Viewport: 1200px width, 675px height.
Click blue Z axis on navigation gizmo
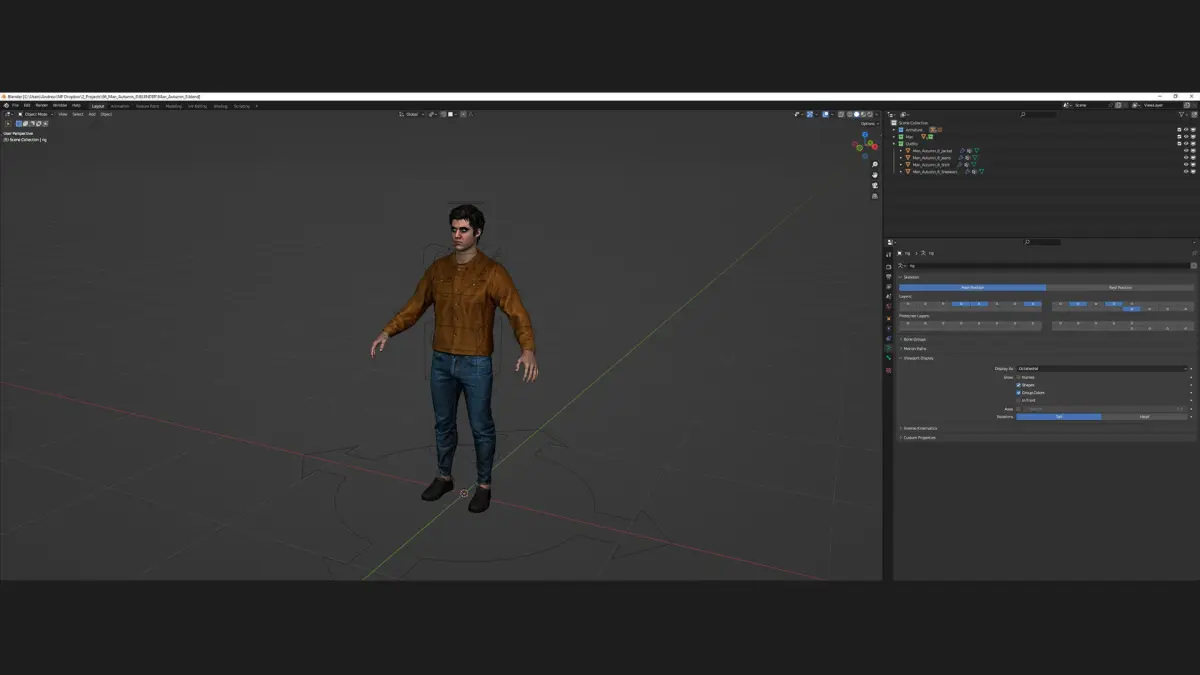(x=865, y=134)
